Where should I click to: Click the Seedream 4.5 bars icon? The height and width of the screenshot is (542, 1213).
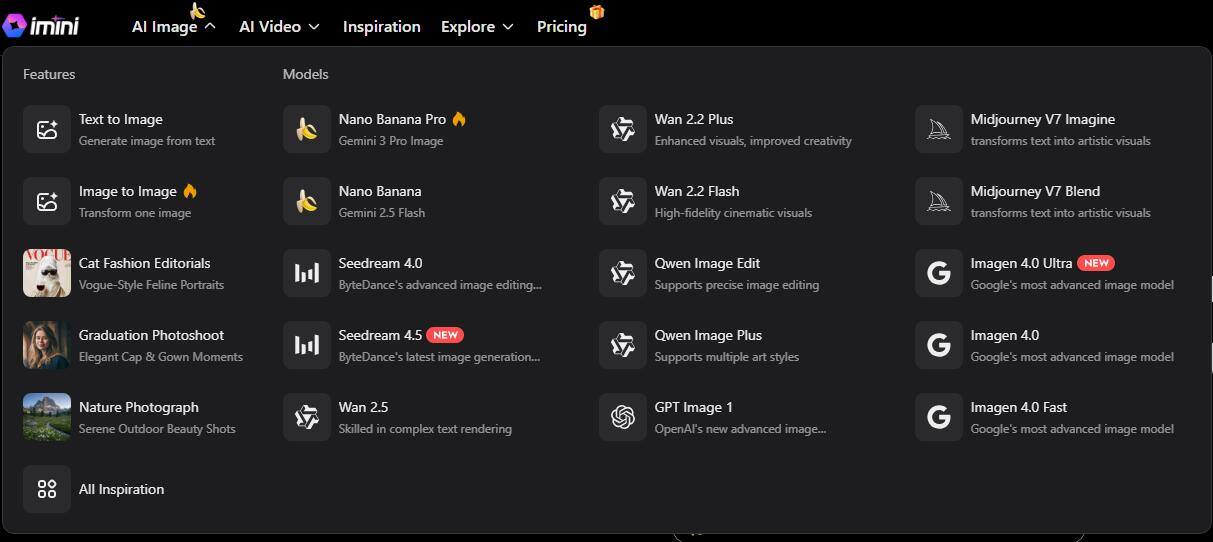[307, 345]
